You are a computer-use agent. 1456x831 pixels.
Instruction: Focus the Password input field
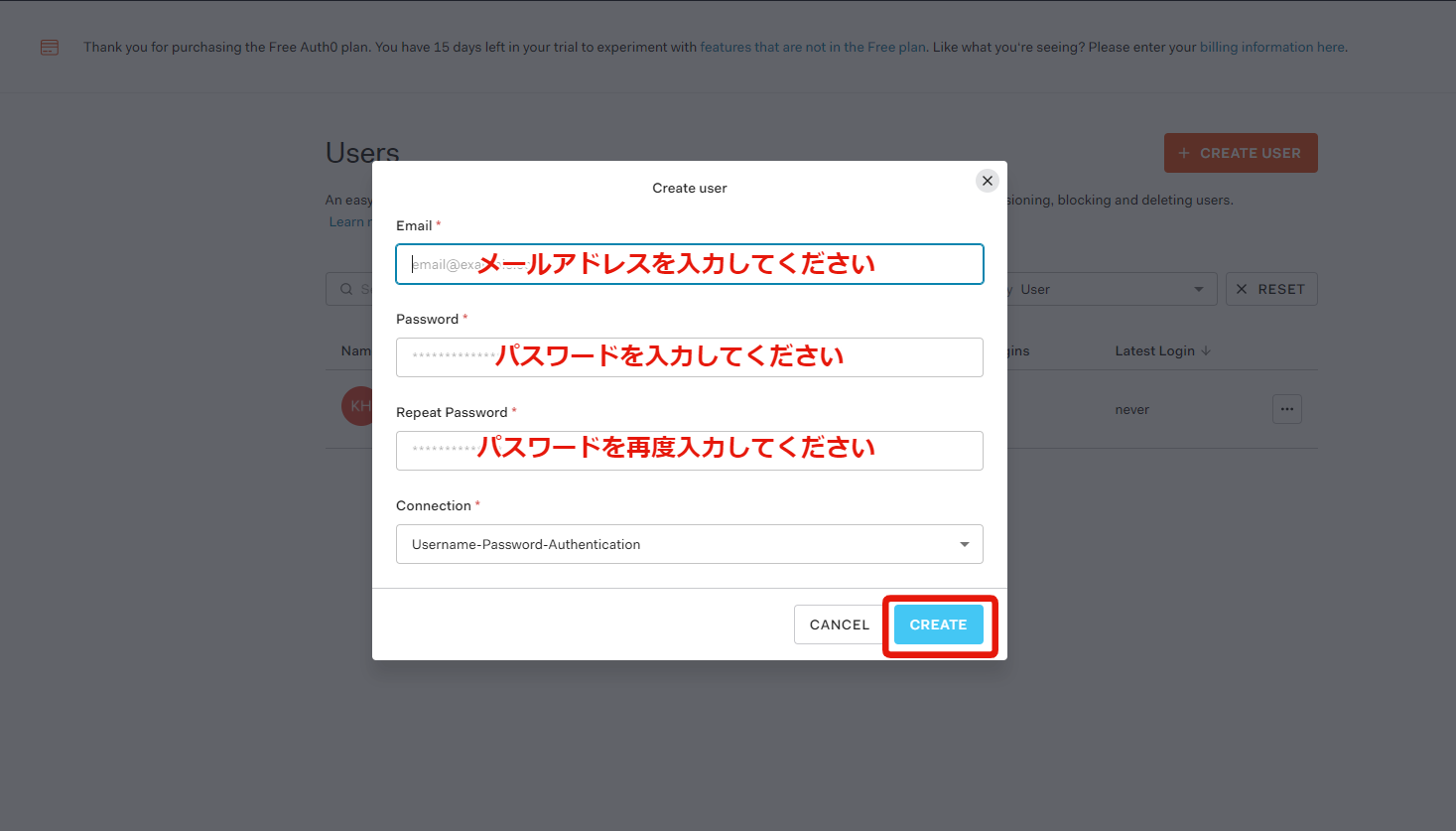coord(690,357)
